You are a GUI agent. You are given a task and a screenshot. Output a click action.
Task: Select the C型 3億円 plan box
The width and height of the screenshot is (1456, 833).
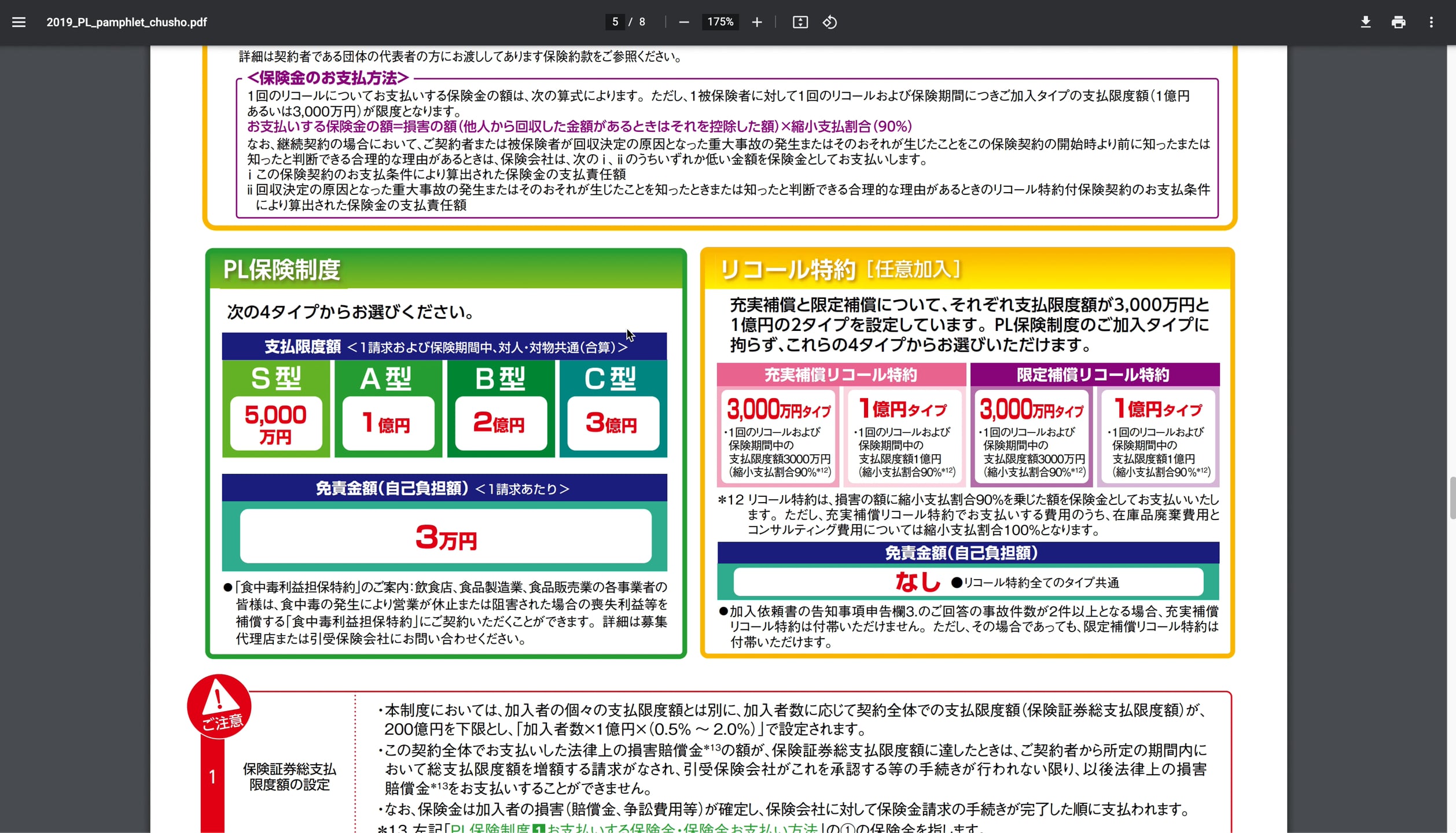point(613,408)
